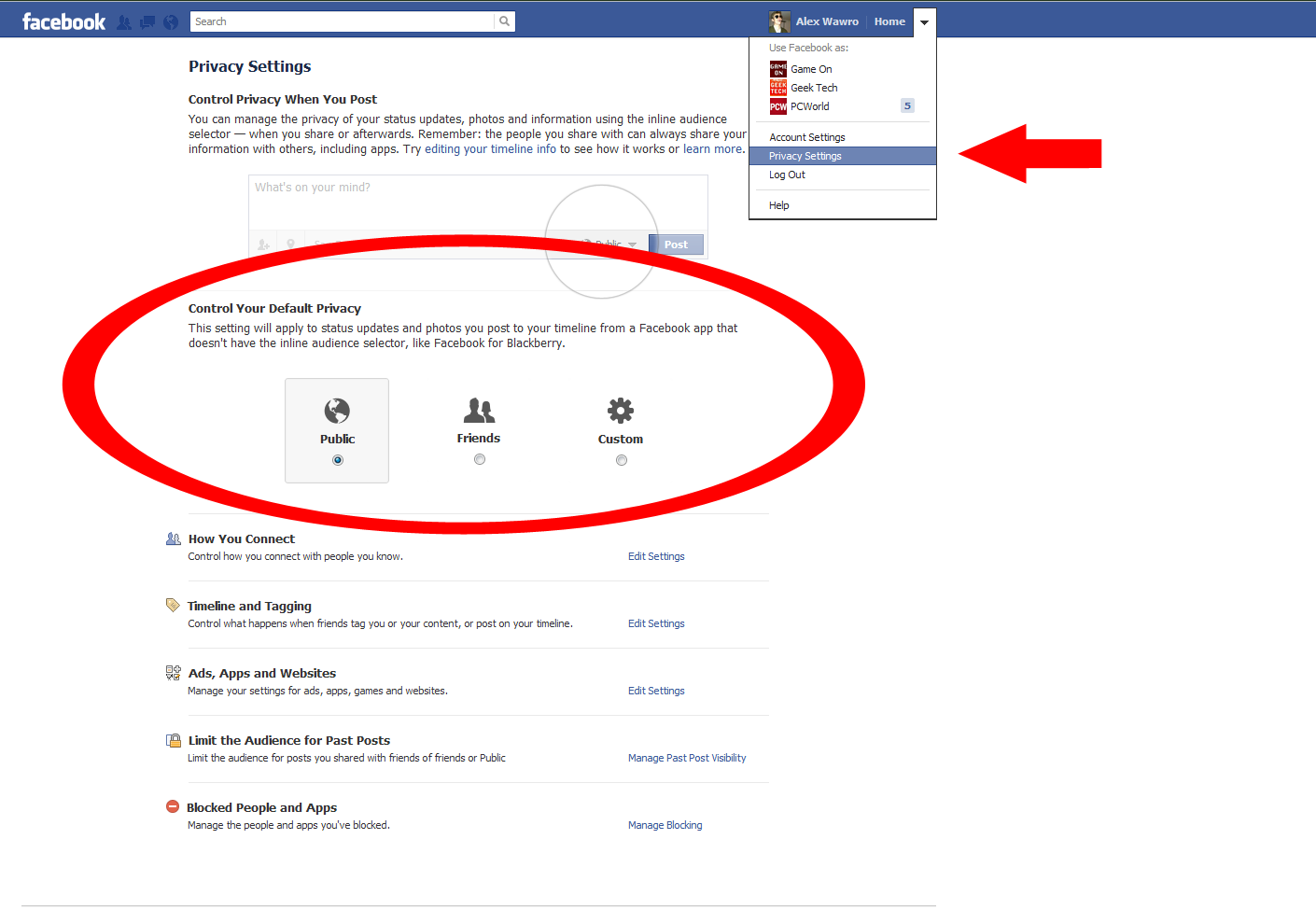Click the Custom gear icon

click(621, 411)
